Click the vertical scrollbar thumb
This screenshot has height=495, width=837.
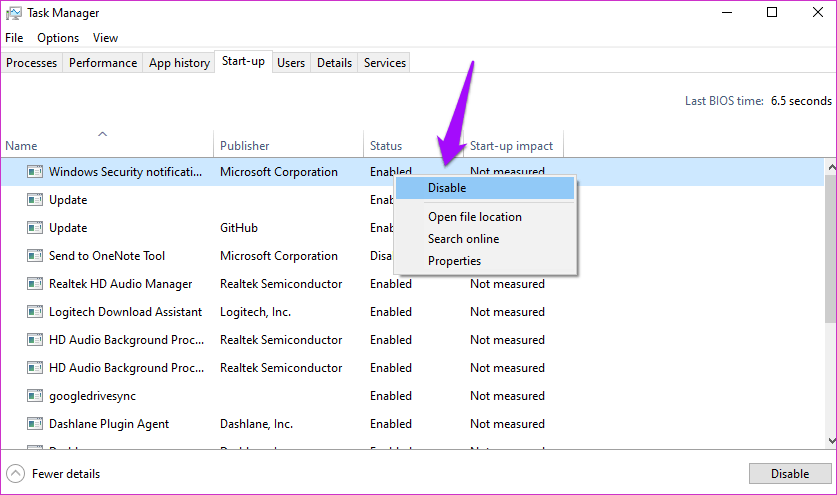pyautogui.click(x=831, y=248)
